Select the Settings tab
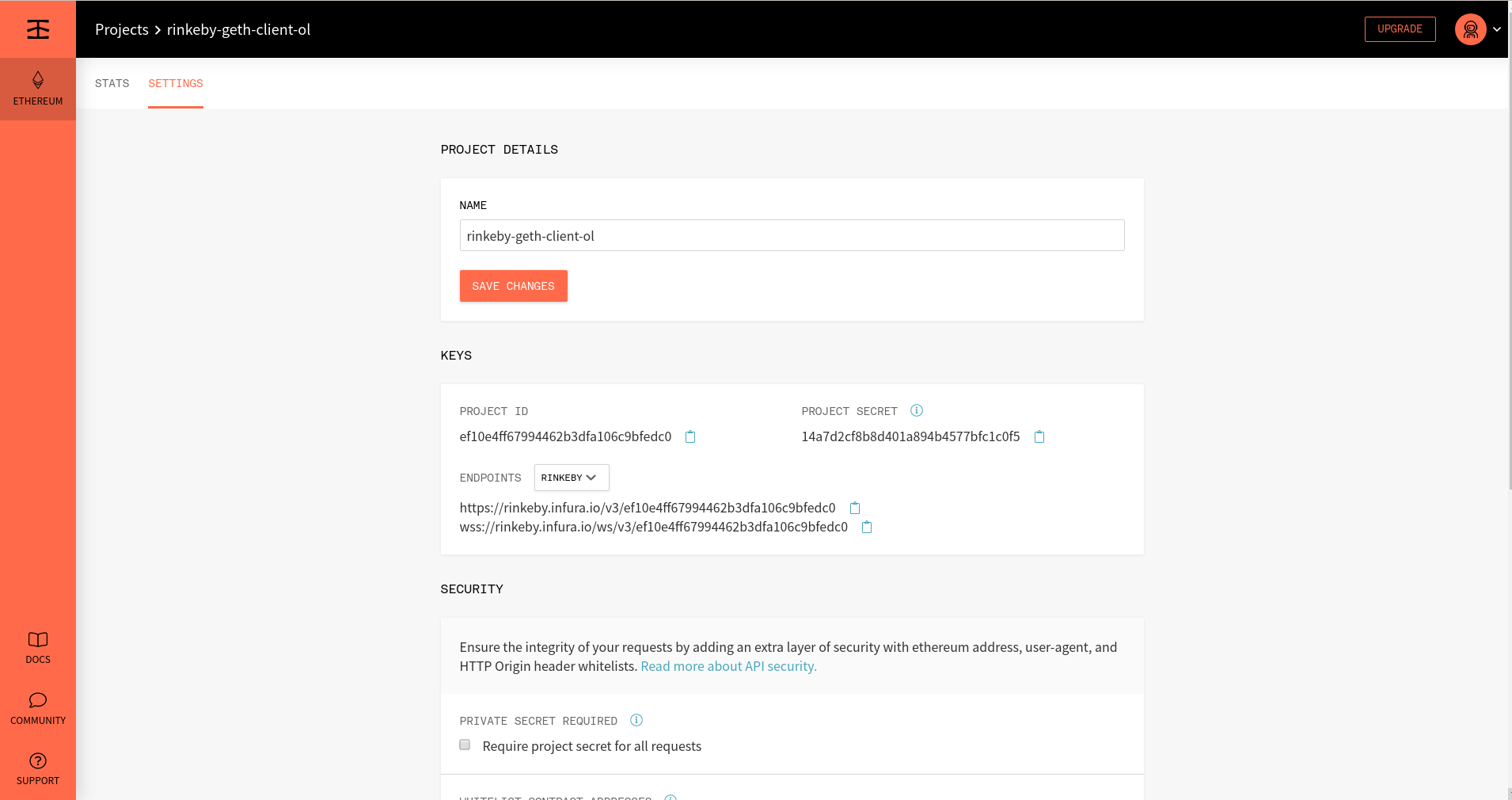 click(176, 83)
